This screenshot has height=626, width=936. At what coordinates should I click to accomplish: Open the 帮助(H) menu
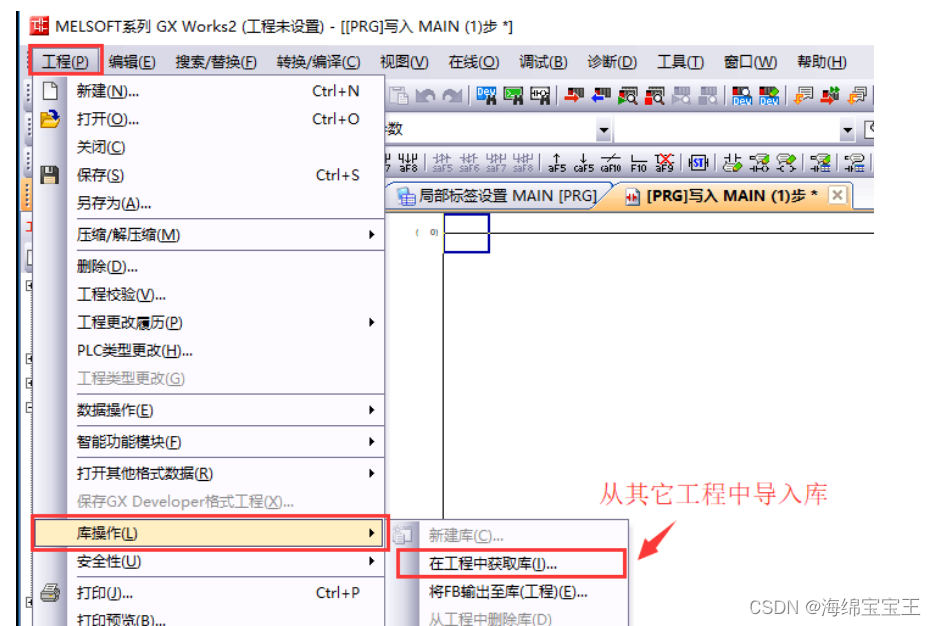click(821, 61)
